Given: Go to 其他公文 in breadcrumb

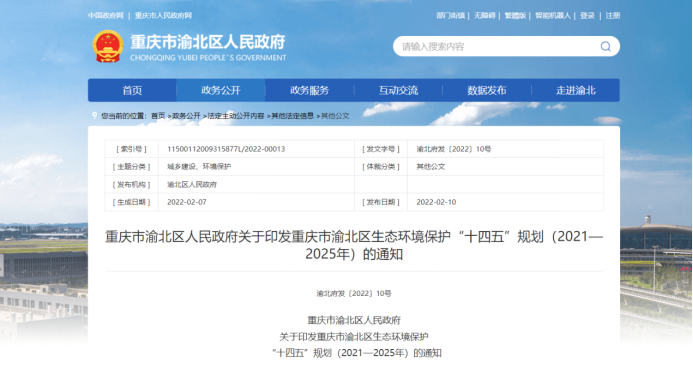Looking at the screenshot, I should pos(335,116).
